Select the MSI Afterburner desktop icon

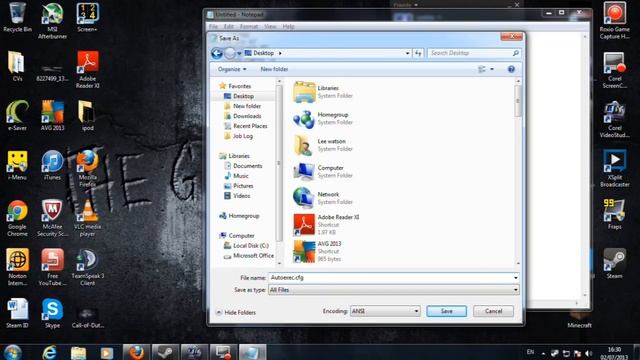52,20
